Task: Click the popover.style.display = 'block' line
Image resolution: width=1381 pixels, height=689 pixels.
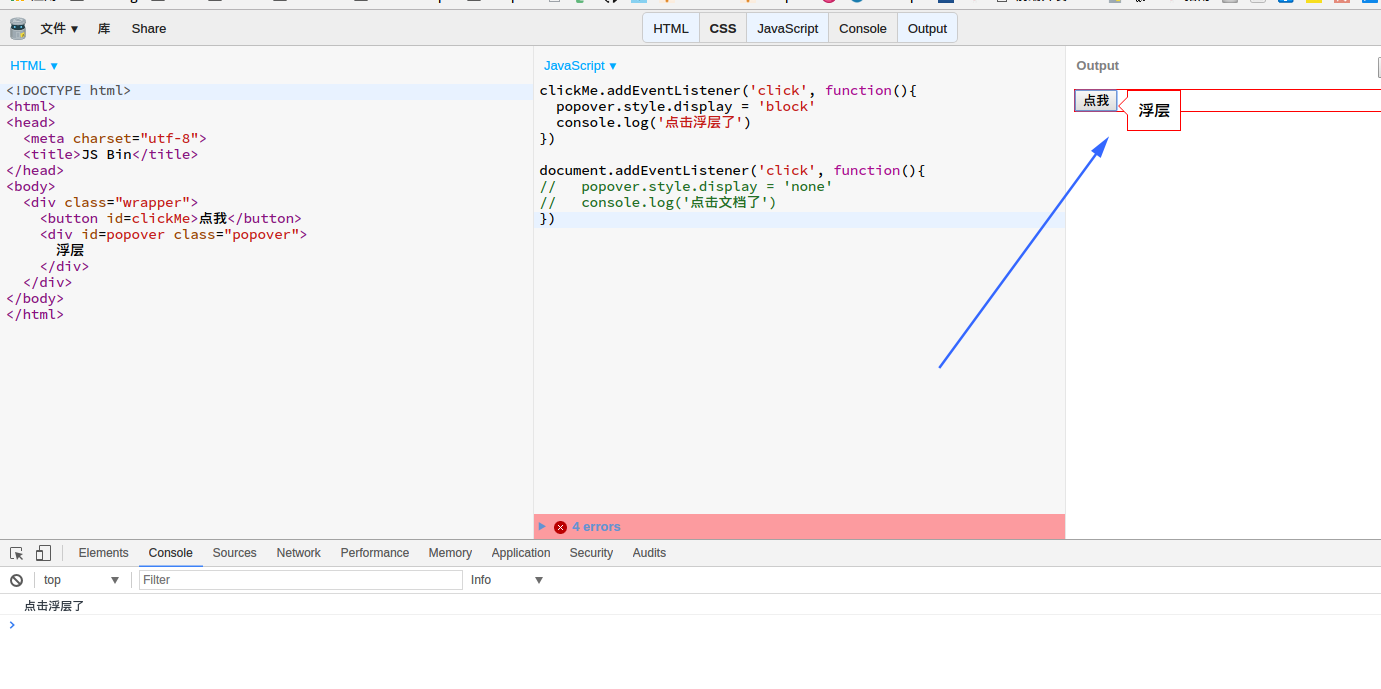Action: [686, 107]
